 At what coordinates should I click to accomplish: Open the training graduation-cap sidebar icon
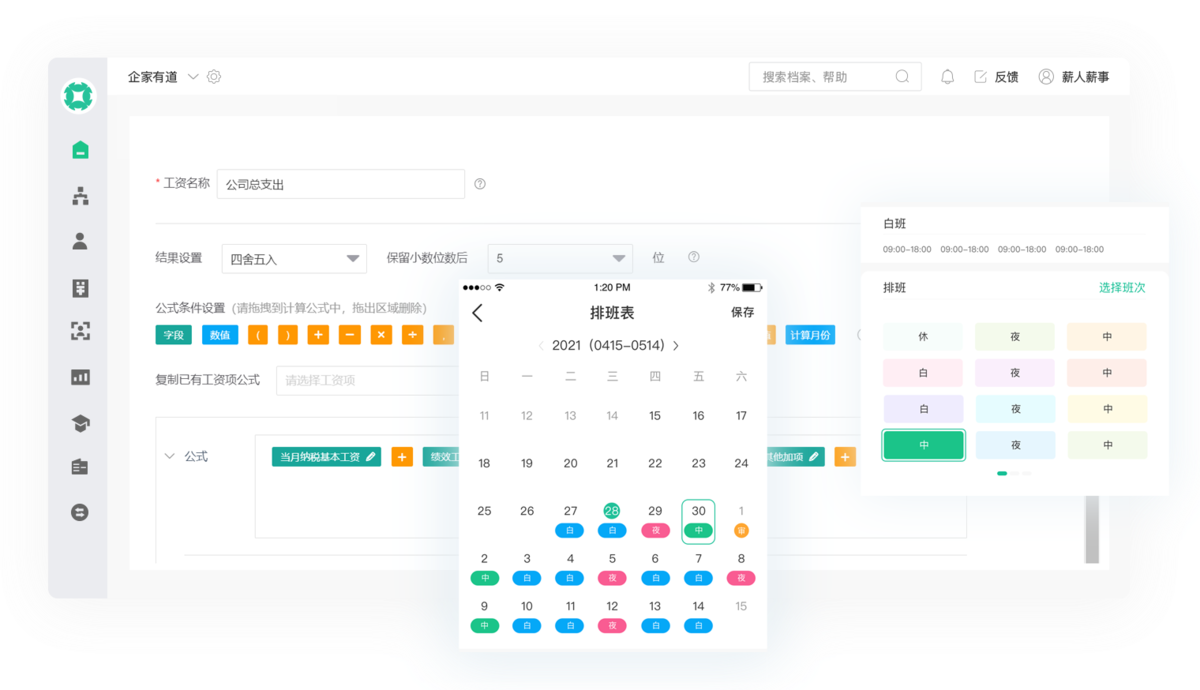[78, 422]
